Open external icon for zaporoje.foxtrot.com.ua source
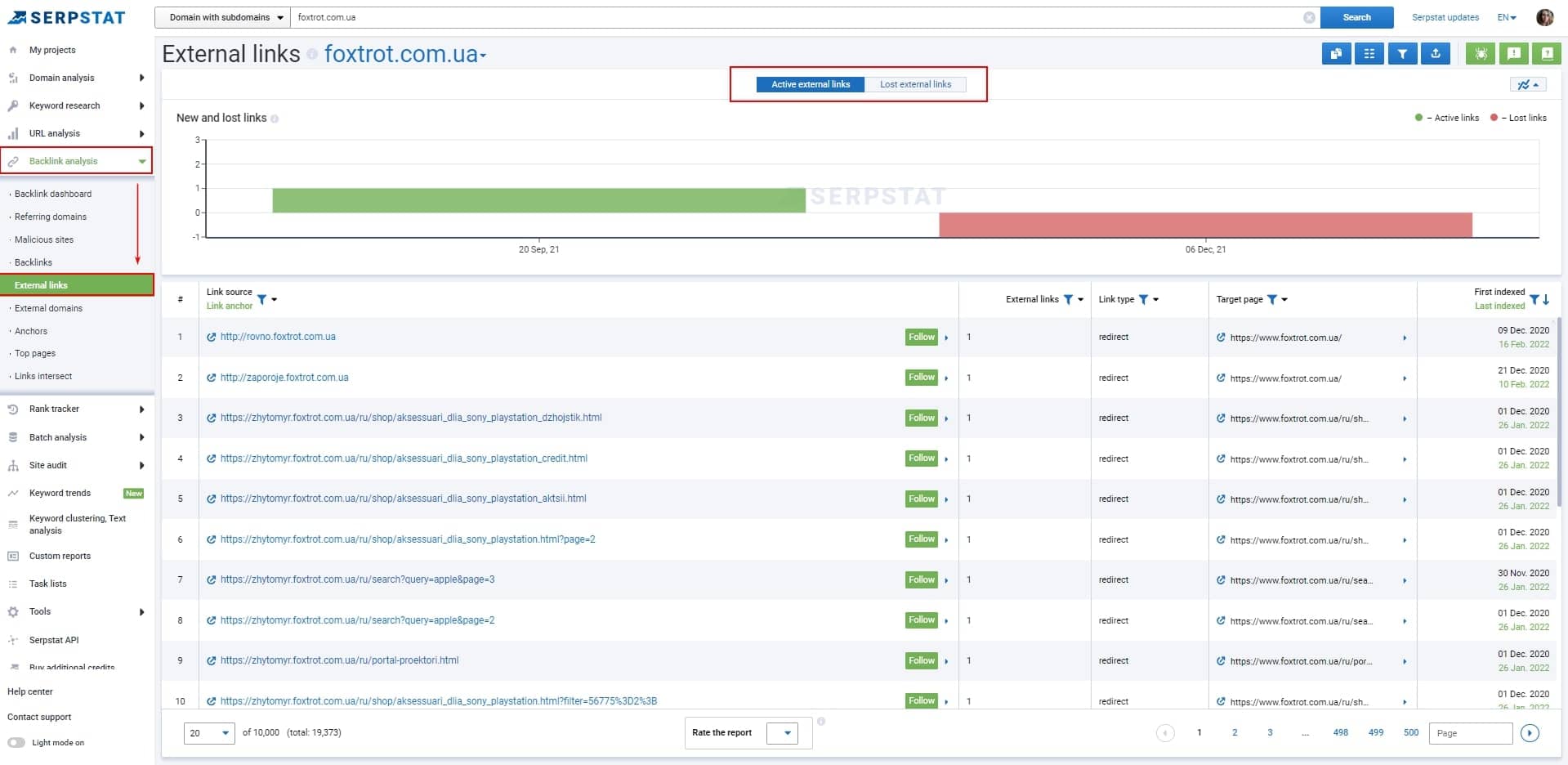This screenshot has width=1568, height=765. pyautogui.click(x=212, y=378)
